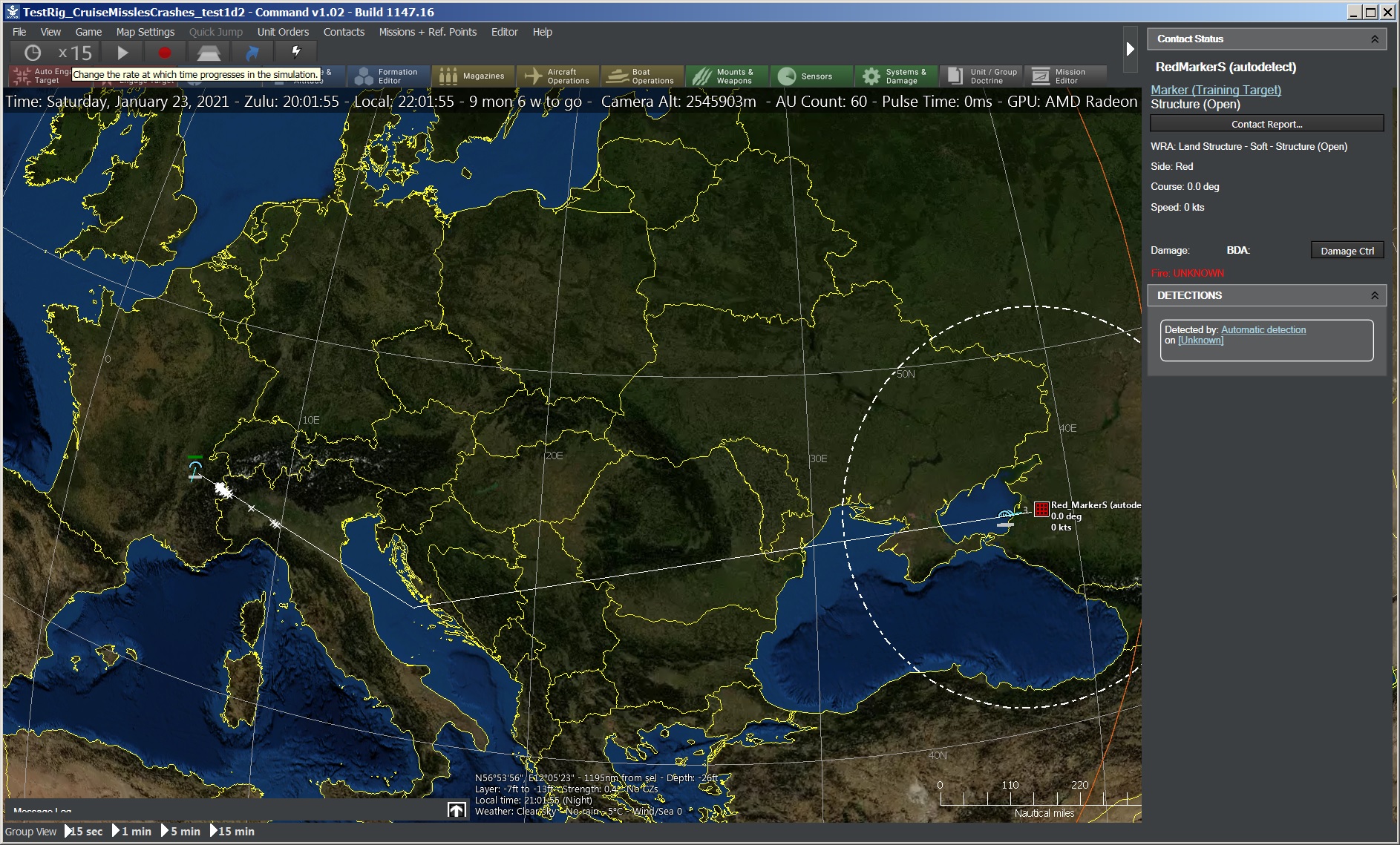Image resolution: width=1400 pixels, height=845 pixels.
Task: Click the Nautical miles scale bar
Action: pyautogui.click(x=1040, y=800)
